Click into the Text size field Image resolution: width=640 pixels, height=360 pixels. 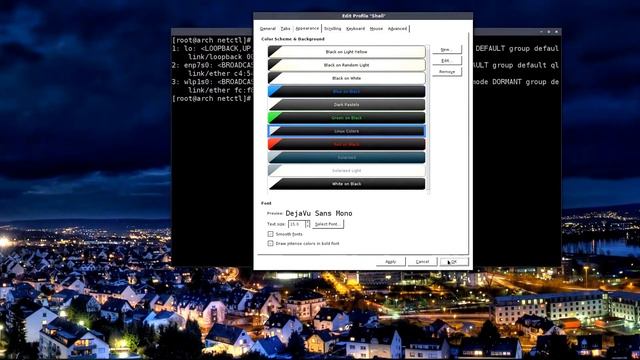click(297, 224)
